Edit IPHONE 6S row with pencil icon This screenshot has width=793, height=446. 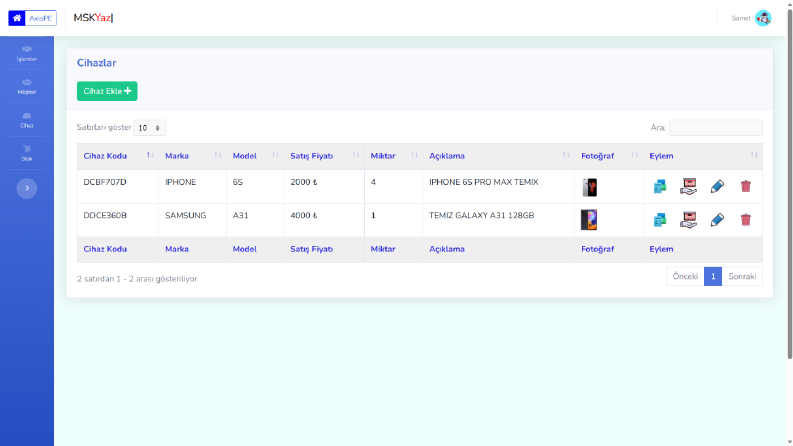point(717,187)
